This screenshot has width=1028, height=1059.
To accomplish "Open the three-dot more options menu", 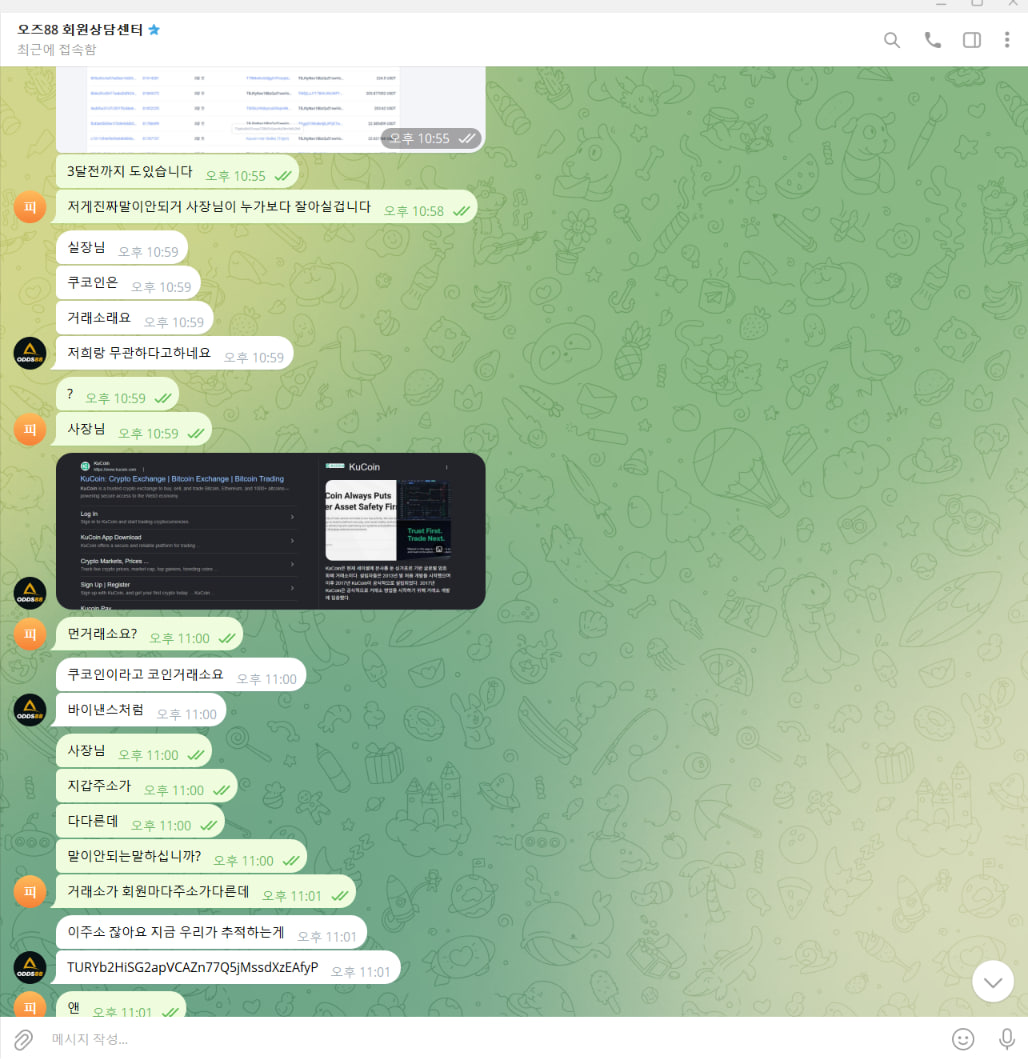I will [1006, 40].
